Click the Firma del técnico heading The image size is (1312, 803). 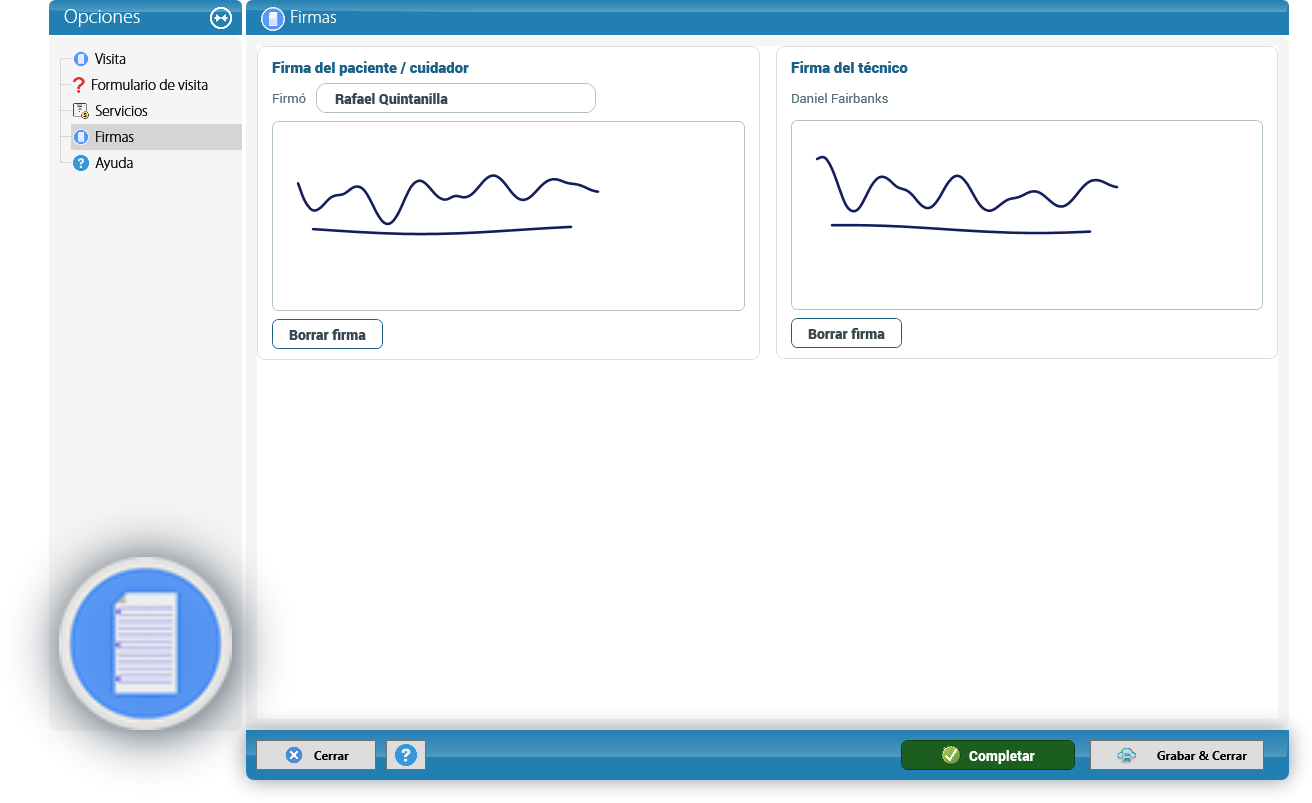click(x=849, y=68)
